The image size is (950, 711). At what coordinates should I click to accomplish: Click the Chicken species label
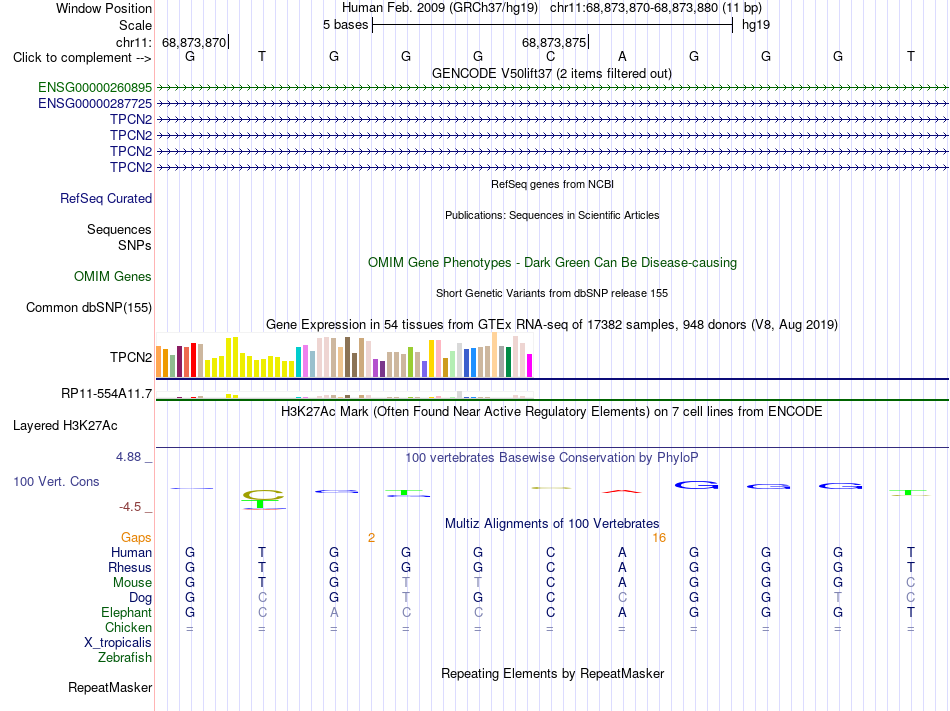pyautogui.click(x=128, y=628)
